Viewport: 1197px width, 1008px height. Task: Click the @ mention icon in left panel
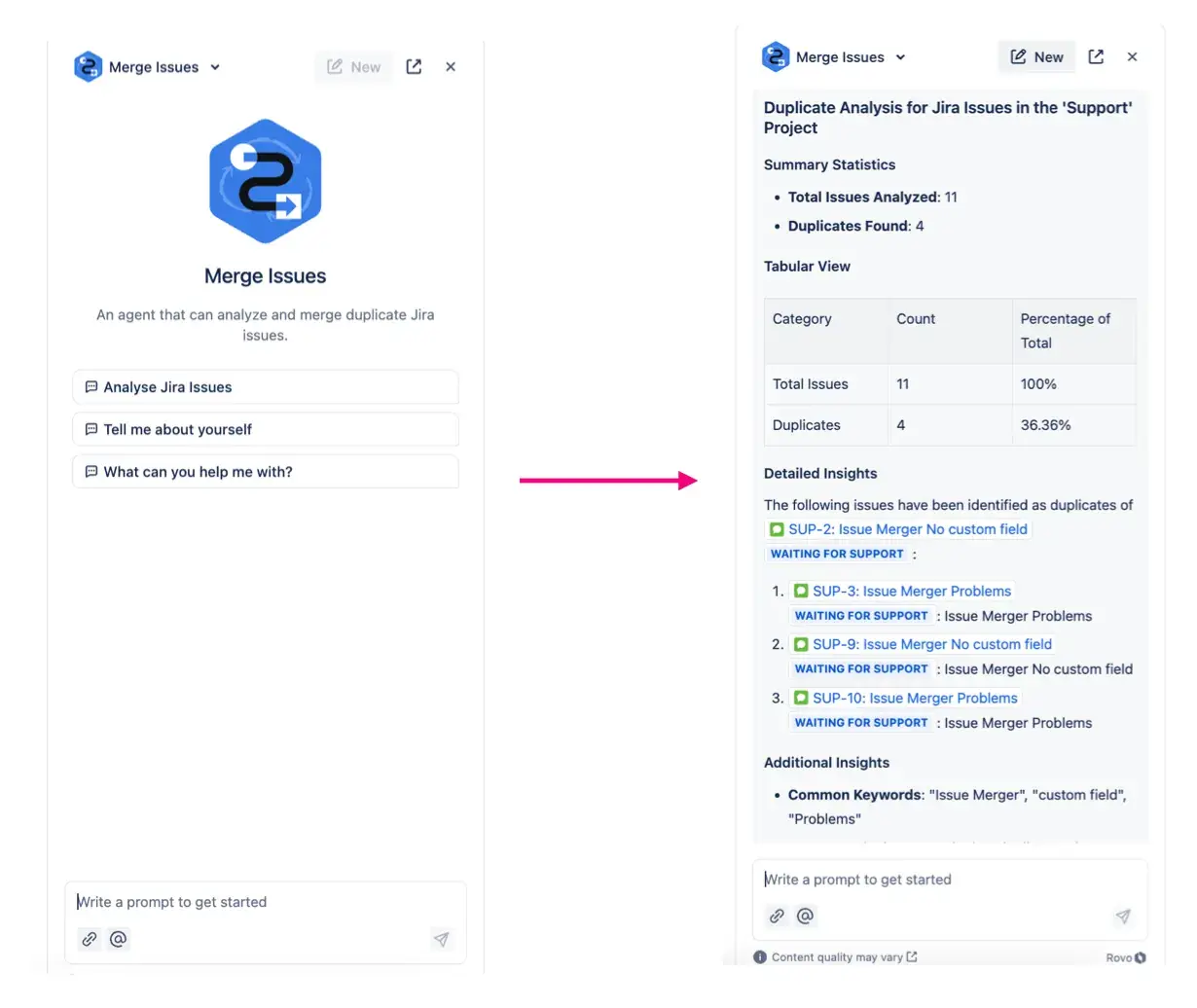(x=119, y=939)
